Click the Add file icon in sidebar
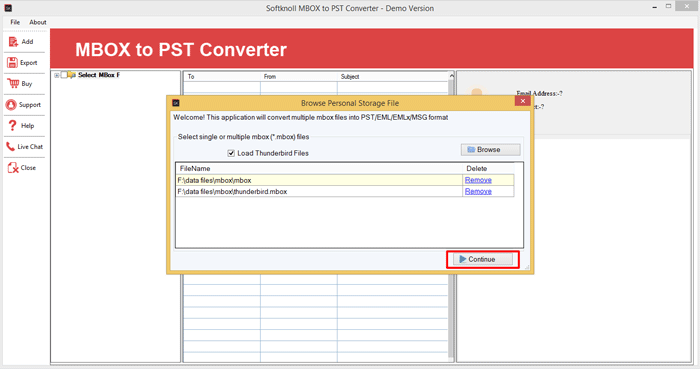Screen dimensions: 700x369 click(x=13, y=41)
